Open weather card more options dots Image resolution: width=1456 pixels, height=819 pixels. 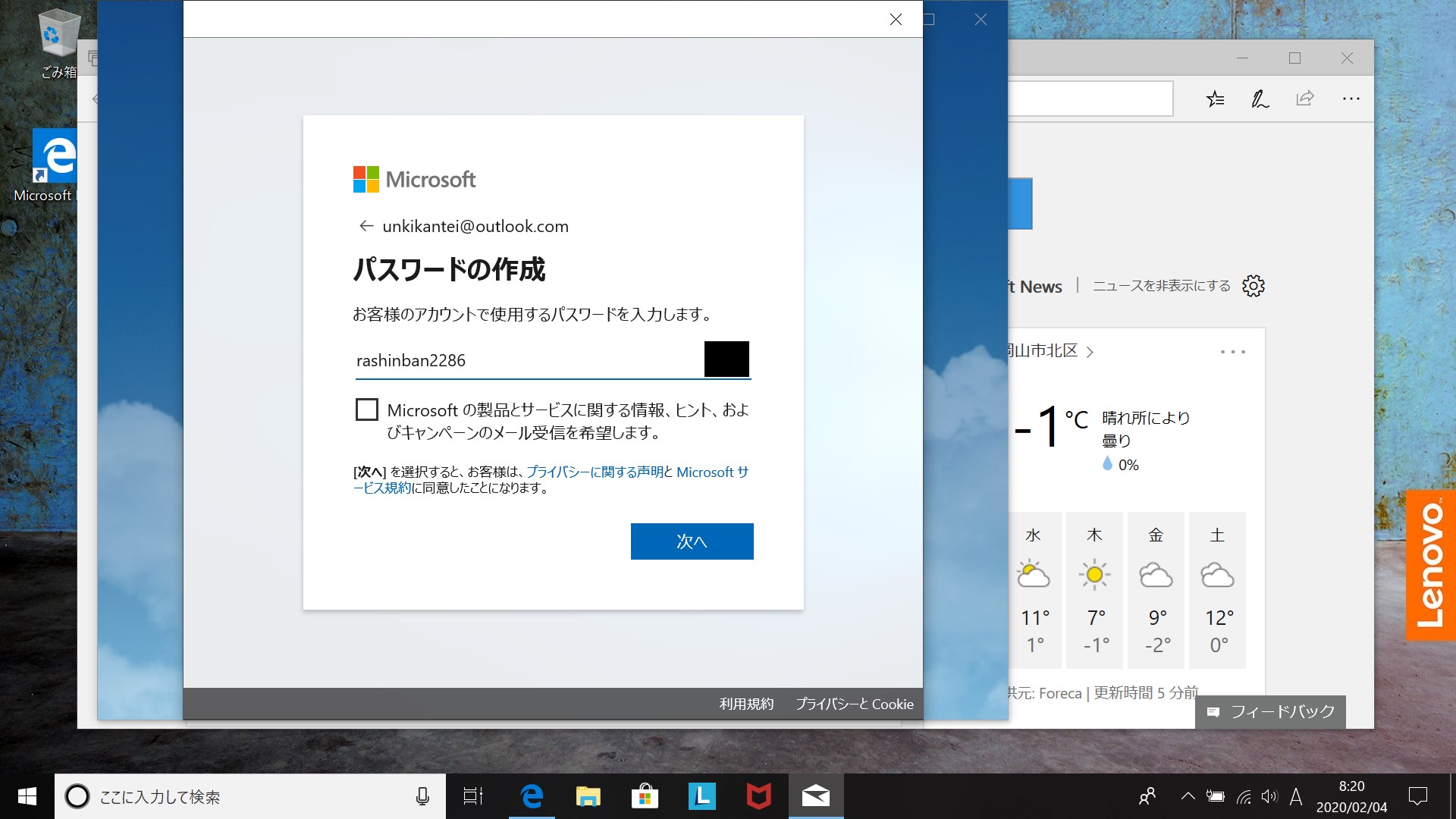(1233, 352)
